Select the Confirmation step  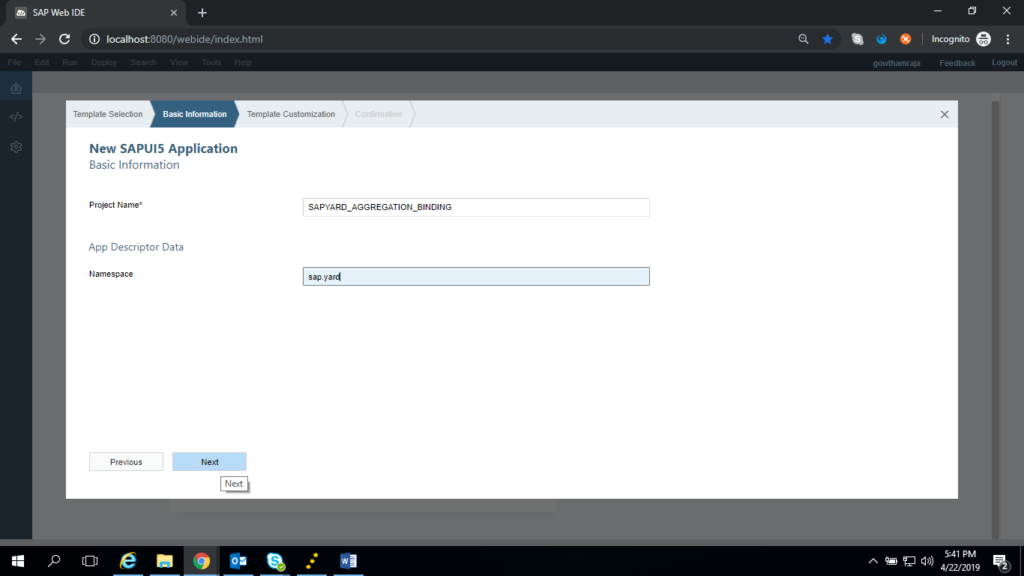pos(379,114)
